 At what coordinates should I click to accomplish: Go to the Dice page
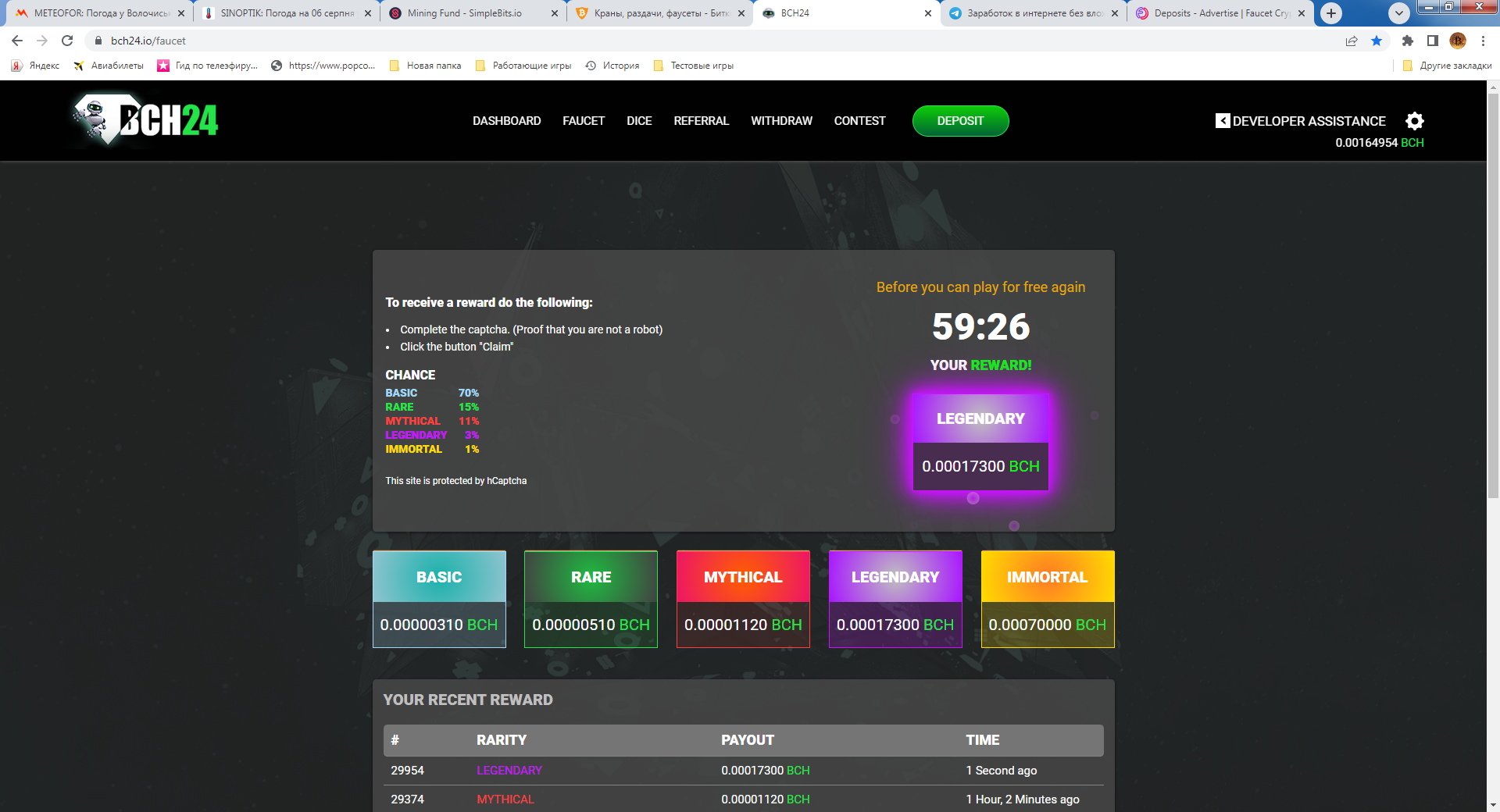click(x=638, y=121)
